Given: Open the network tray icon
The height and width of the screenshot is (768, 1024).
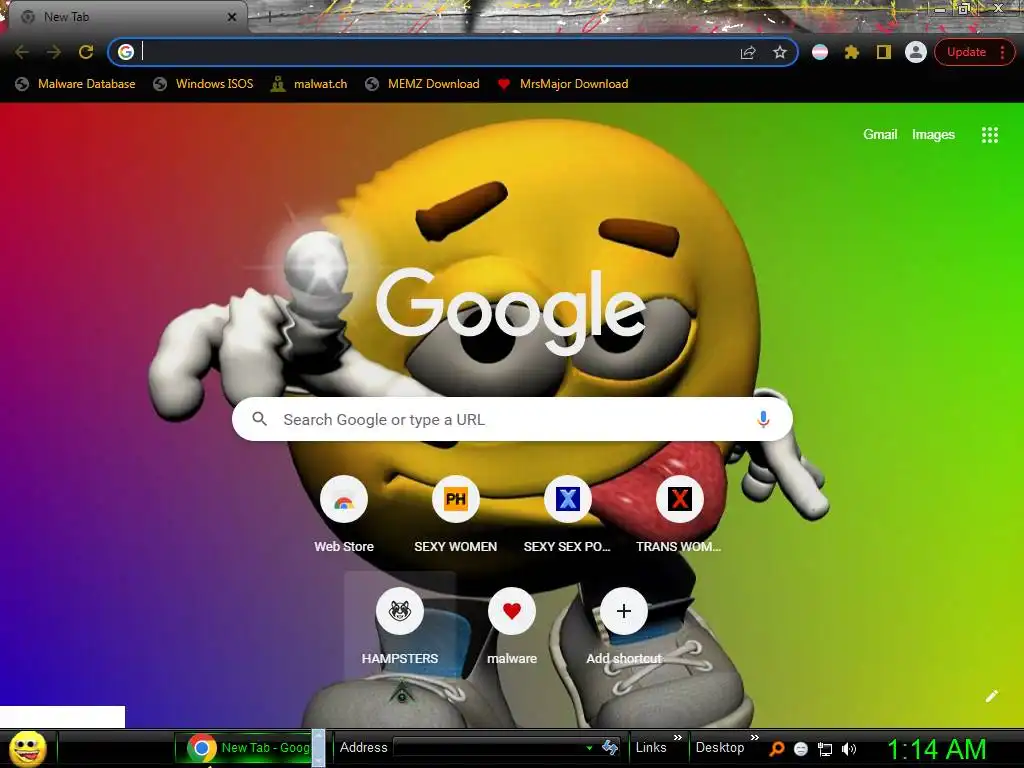Looking at the screenshot, I should [x=825, y=749].
